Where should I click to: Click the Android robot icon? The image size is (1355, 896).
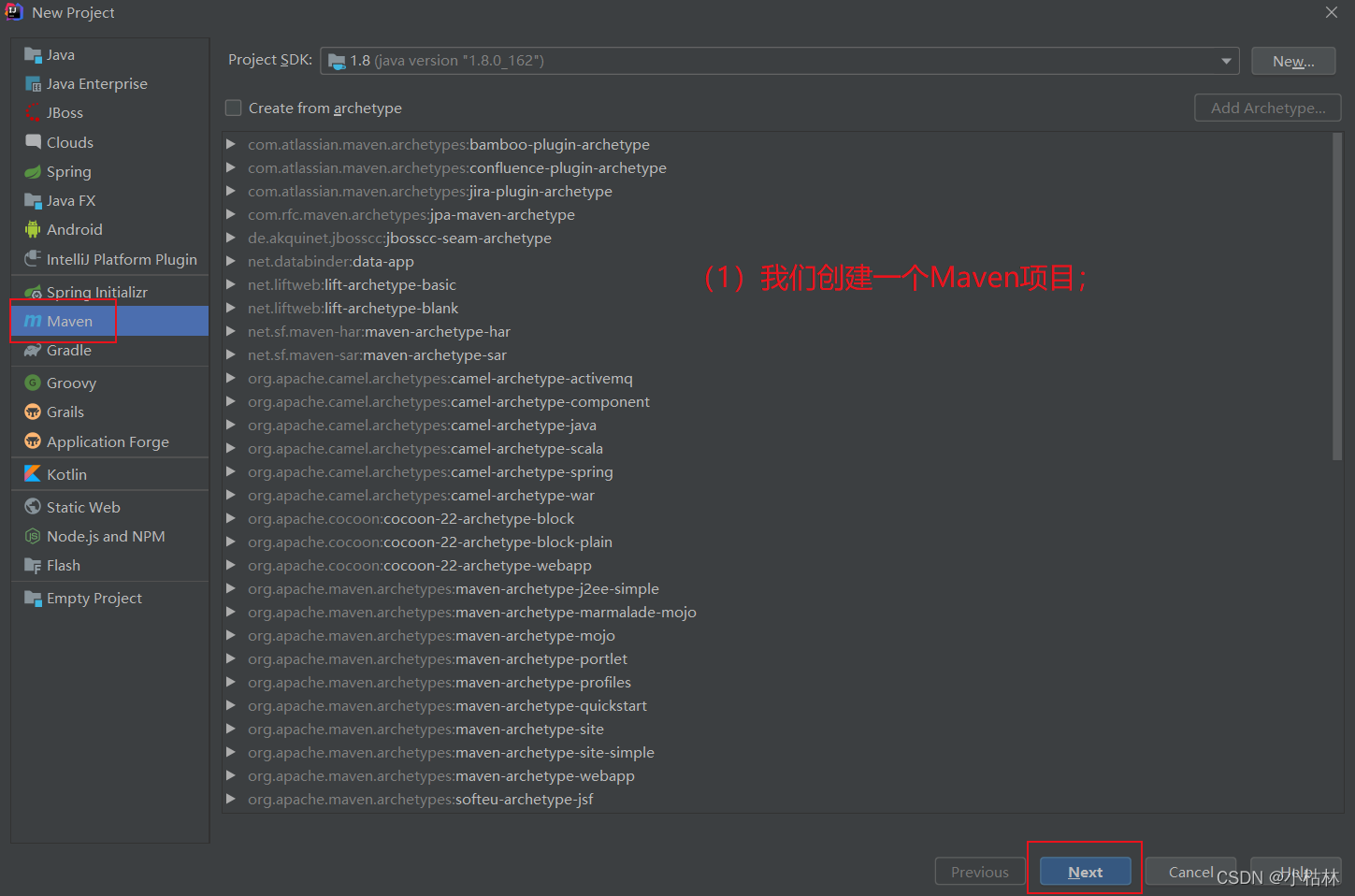coord(33,230)
